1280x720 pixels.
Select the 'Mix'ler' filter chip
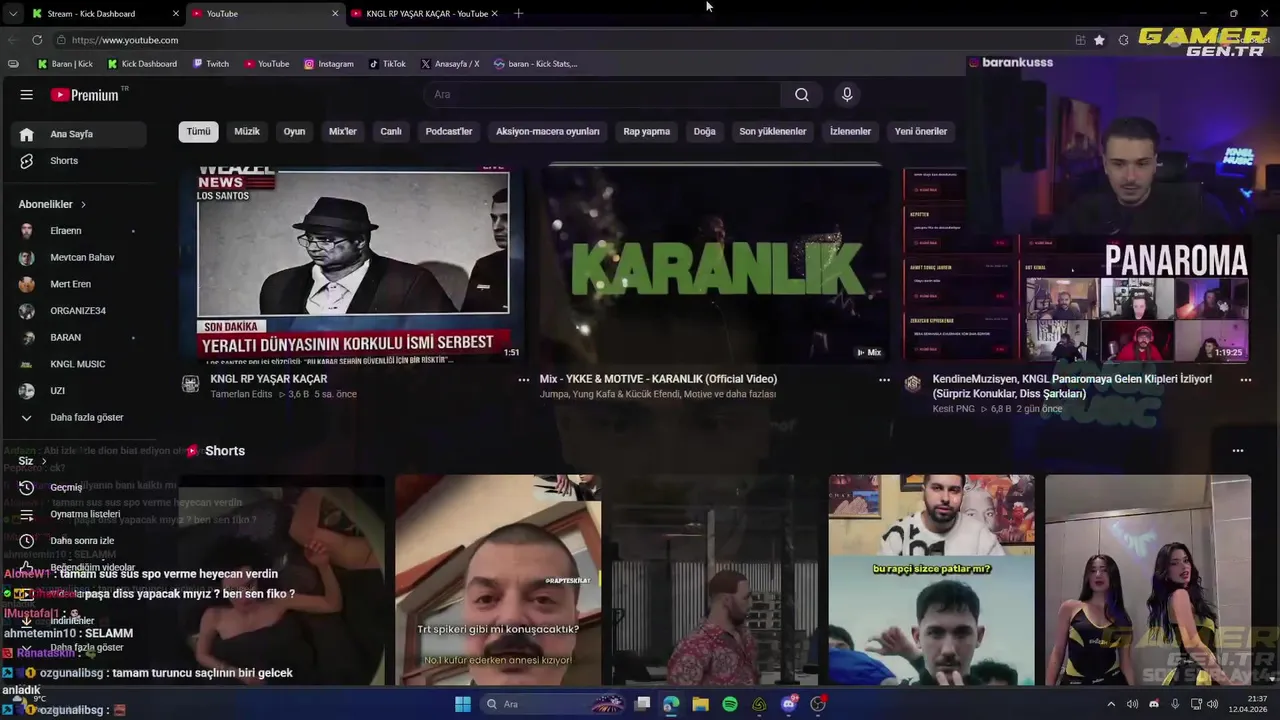[343, 131]
